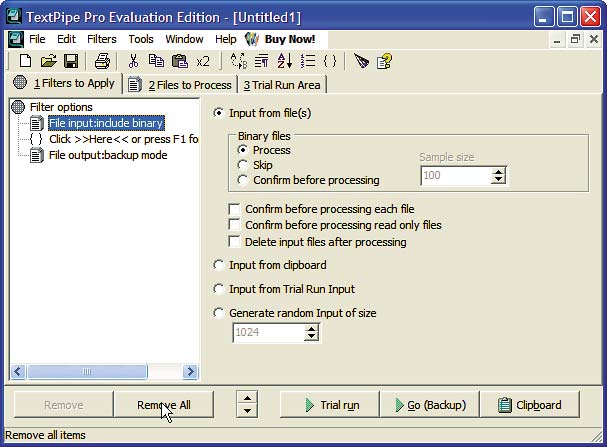607x447 pixels.
Task: Select Skip binary files option
Action: [x=243, y=165]
